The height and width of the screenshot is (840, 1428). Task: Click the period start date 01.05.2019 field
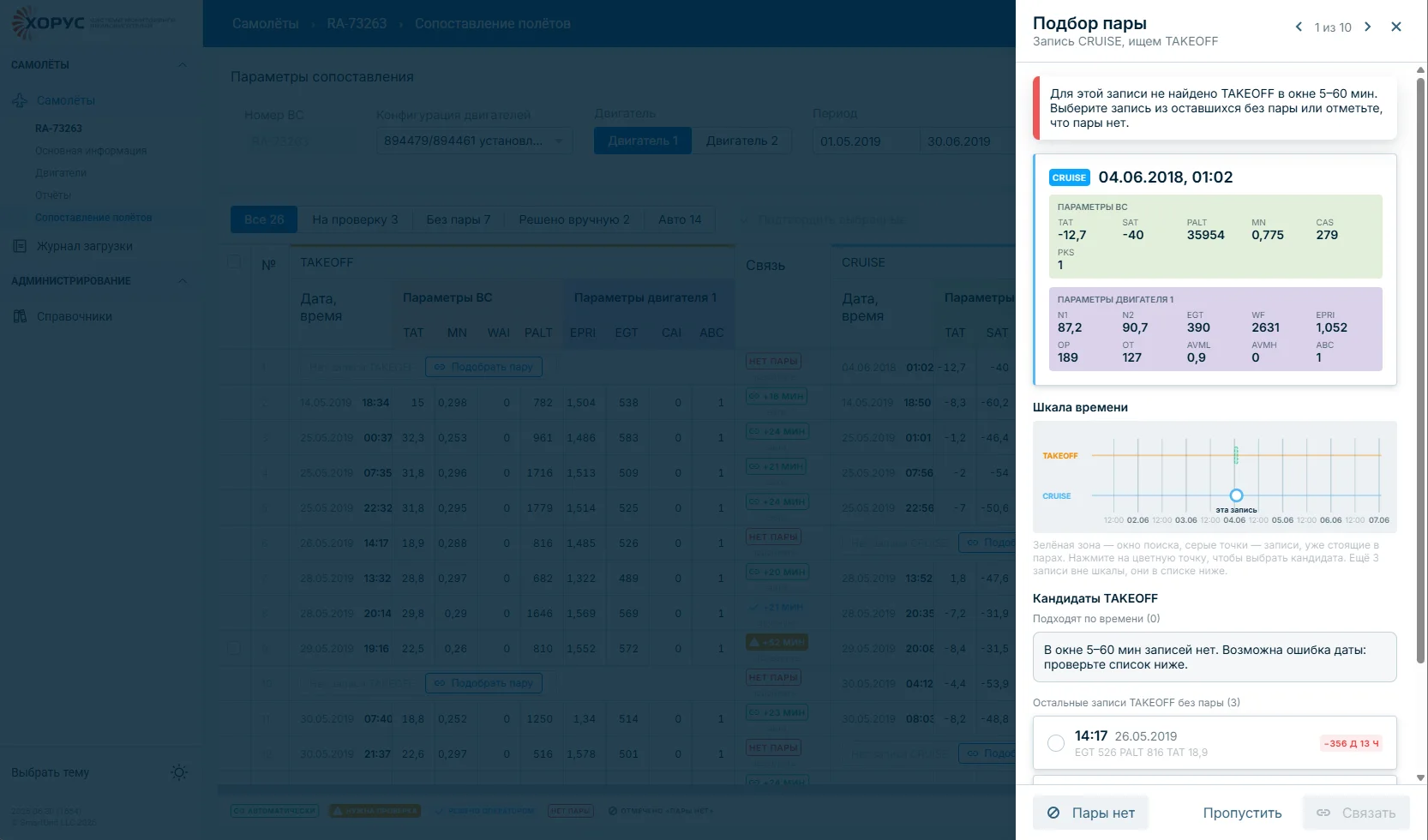pos(866,141)
